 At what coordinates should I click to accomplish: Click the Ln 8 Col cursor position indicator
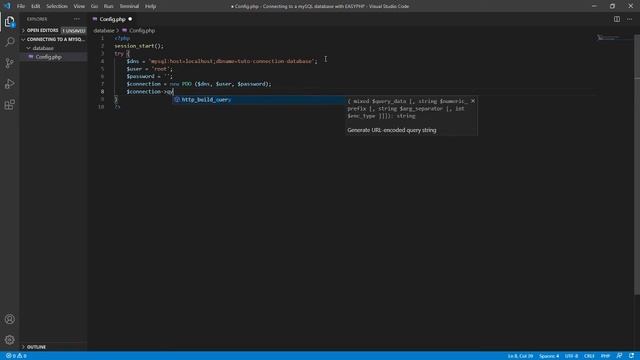pyautogui.click(x=520, y=356)
